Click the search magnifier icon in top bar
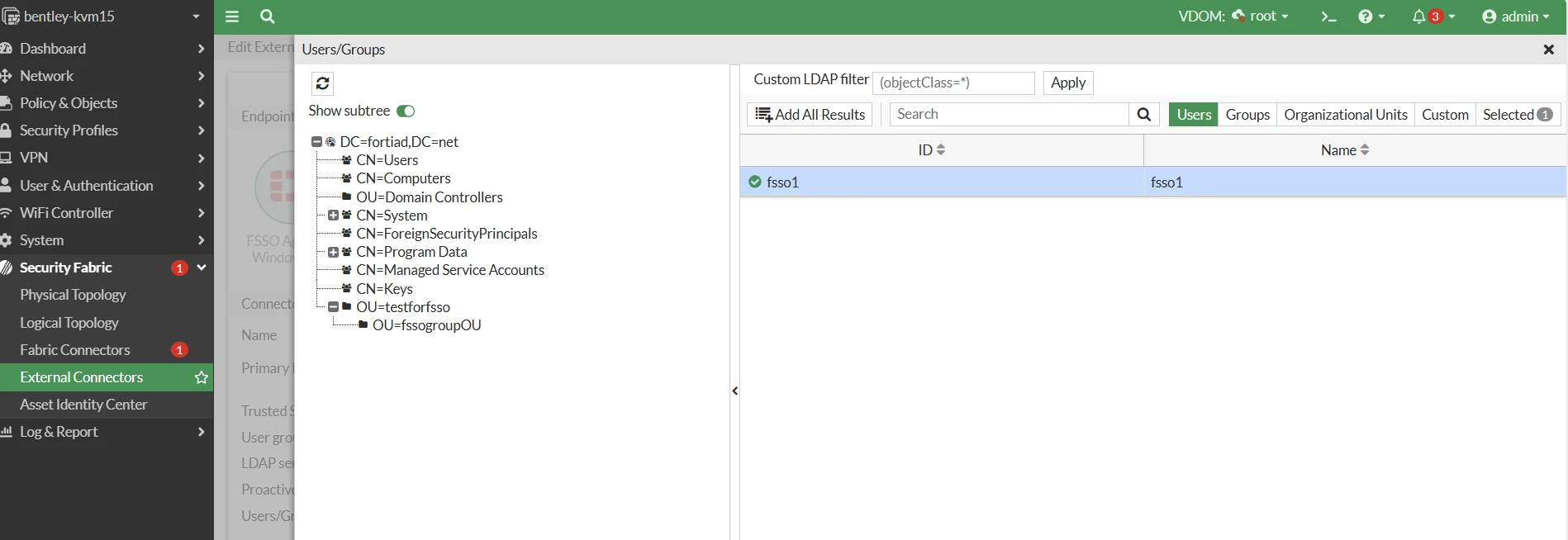1568x540 pixels. click(x=267, y=17)
